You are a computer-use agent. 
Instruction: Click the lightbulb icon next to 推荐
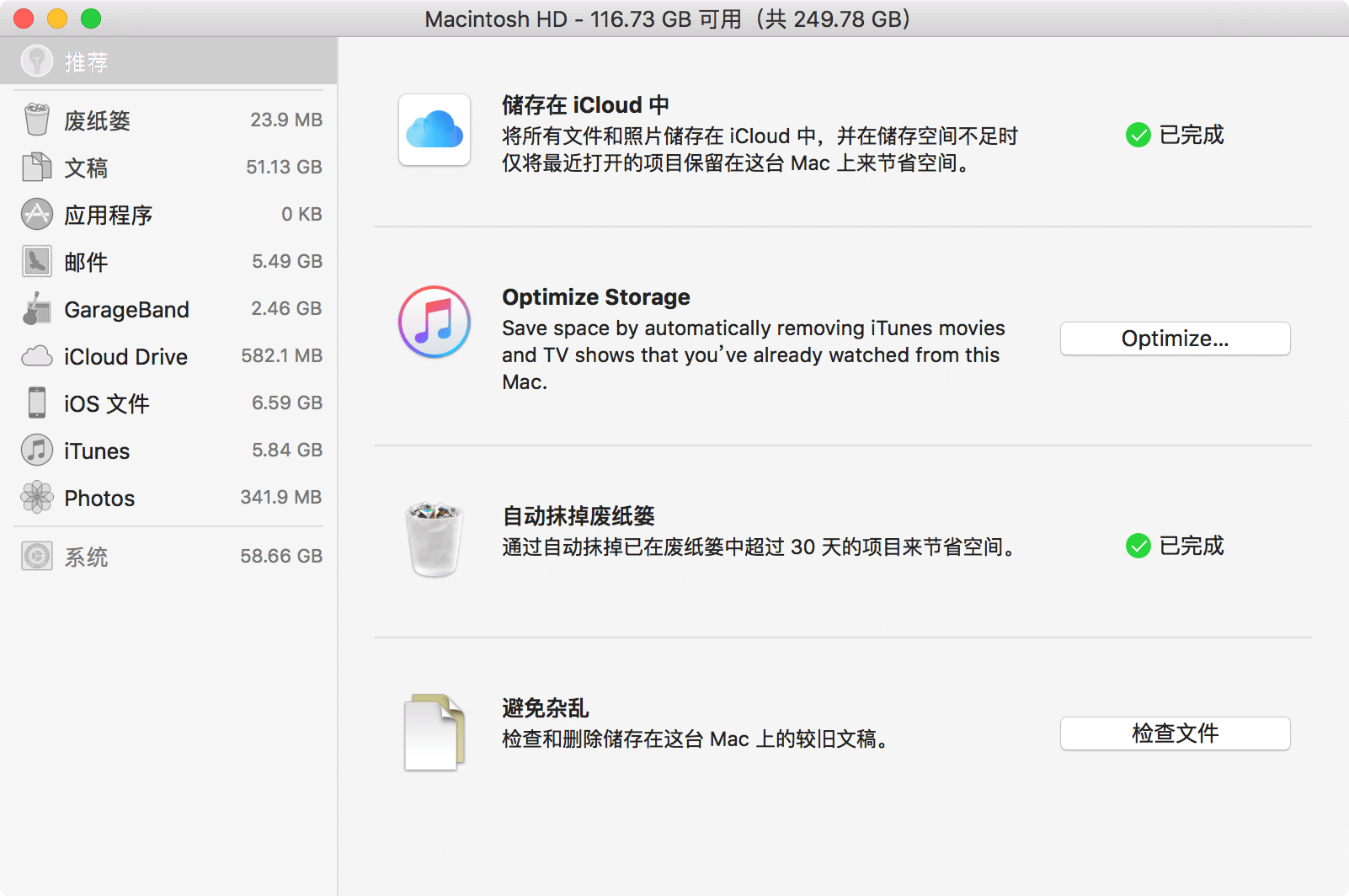[36, 61]
